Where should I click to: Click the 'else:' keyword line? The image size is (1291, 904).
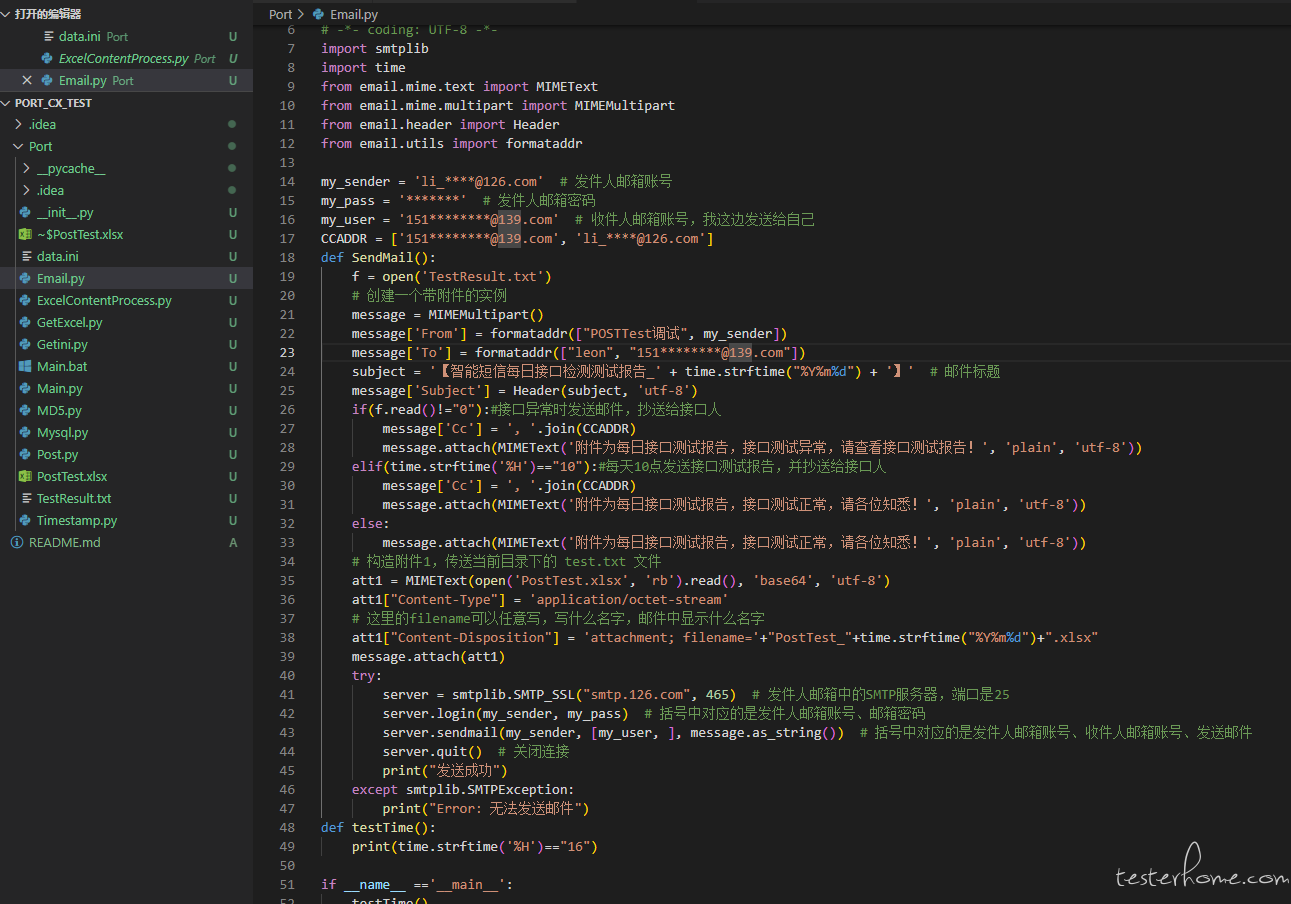[371, 524]
